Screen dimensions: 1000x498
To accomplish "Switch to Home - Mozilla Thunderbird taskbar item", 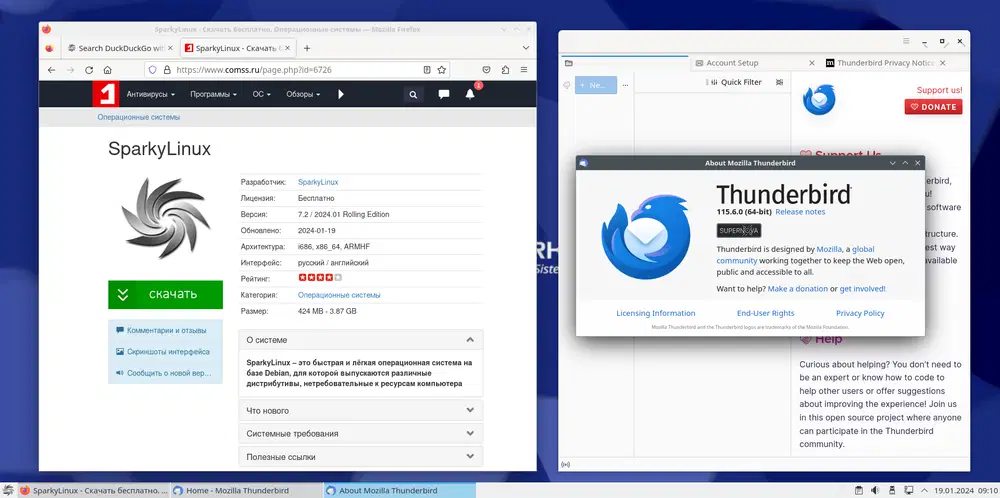I will click(246, 490).
